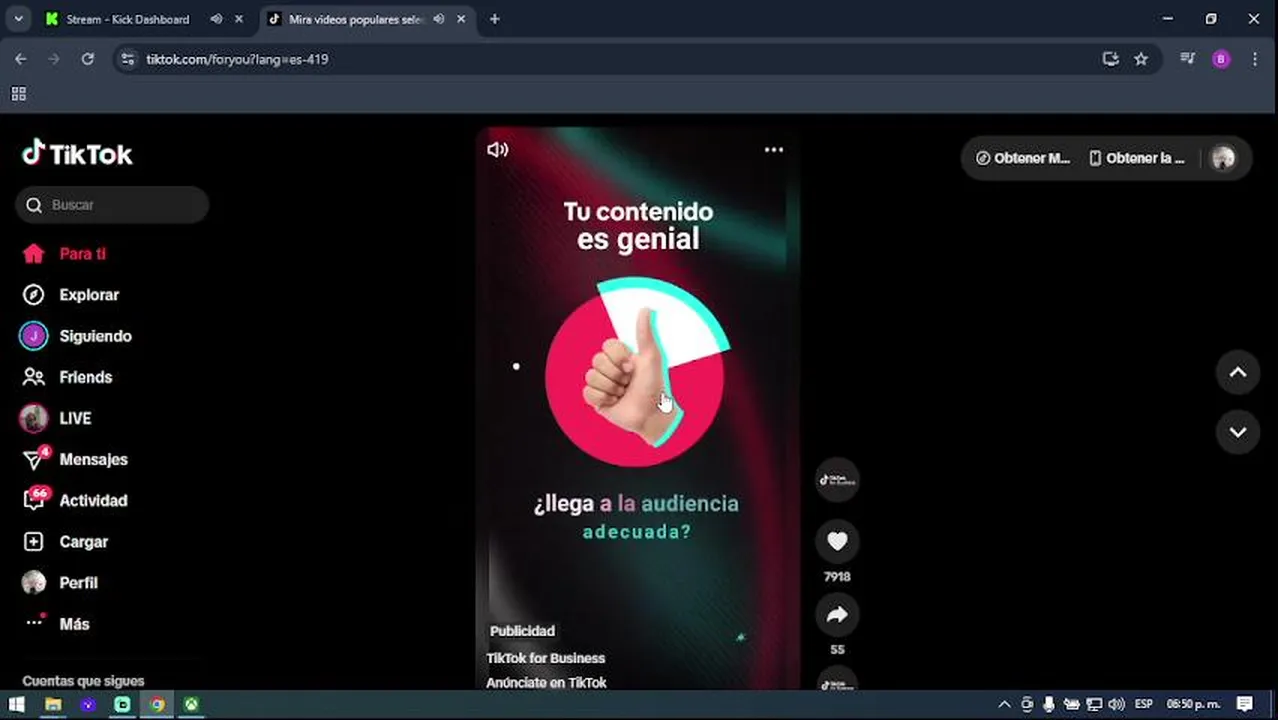Open TikTok for Business advertiser link
1278x720 pixels.
click(x=545, y=658)
